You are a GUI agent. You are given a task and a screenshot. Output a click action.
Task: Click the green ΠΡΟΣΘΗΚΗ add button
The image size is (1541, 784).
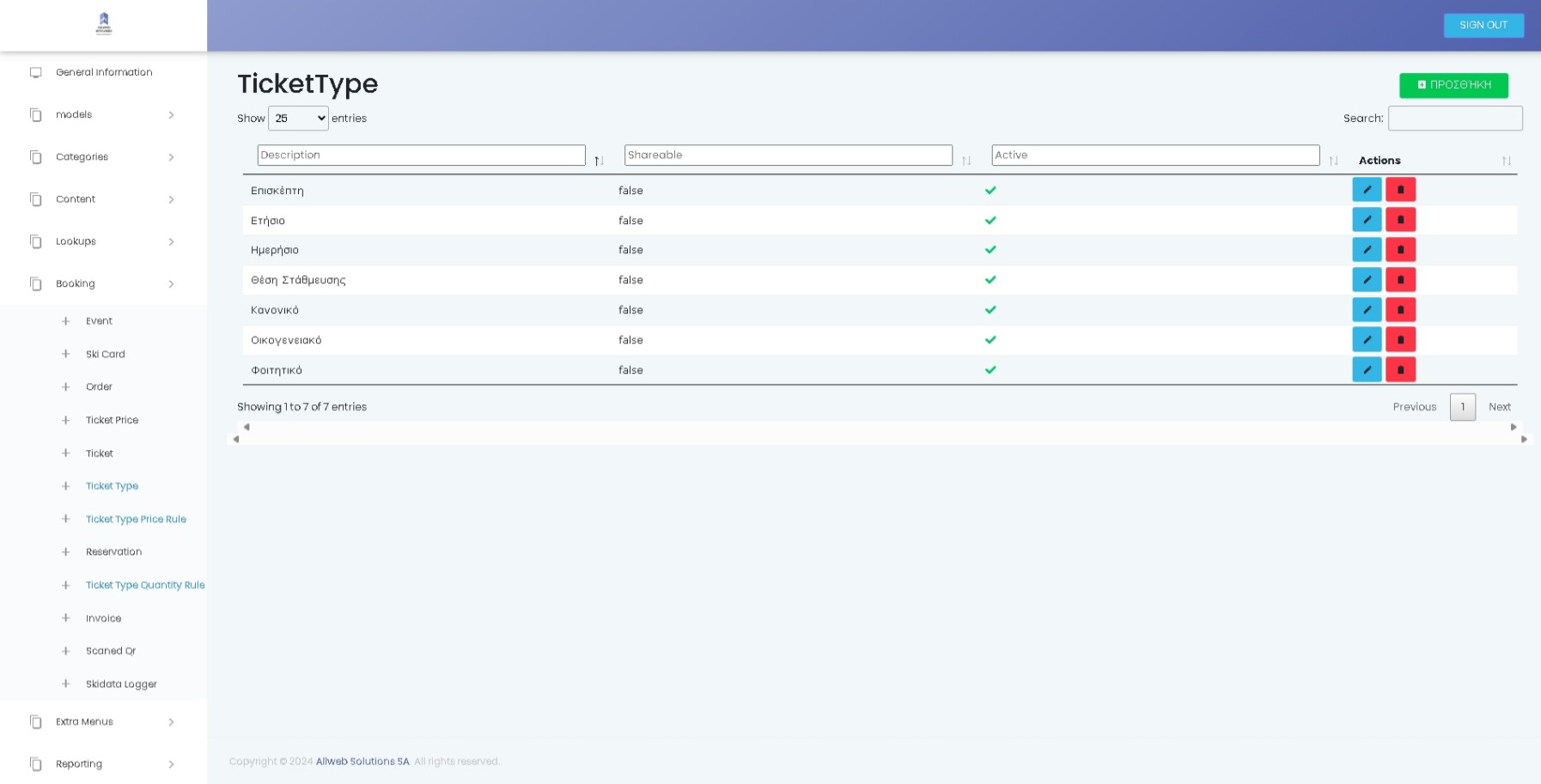tap(1453, 85)
